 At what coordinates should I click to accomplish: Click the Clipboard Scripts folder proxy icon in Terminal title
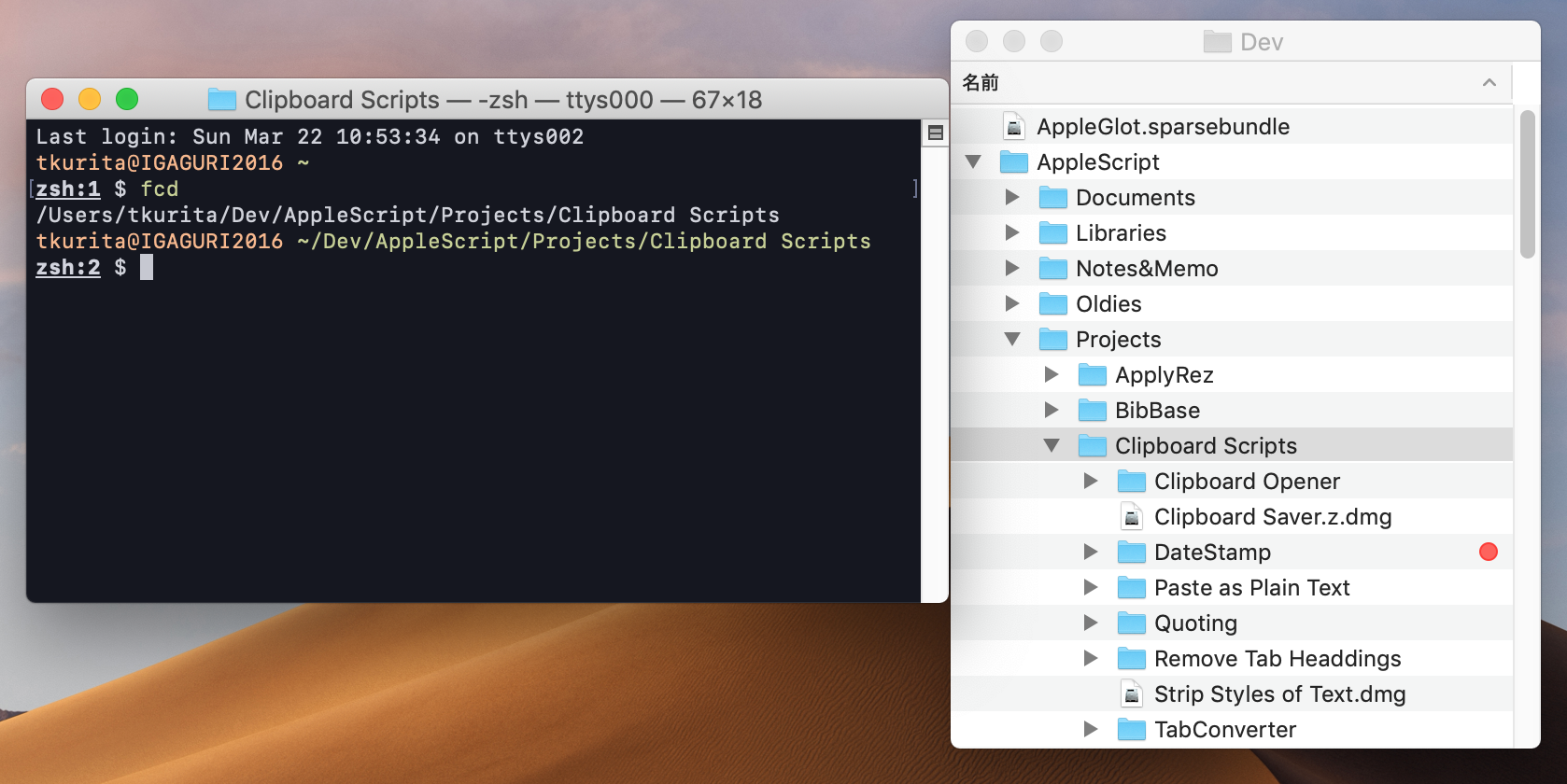pos(221,99)
